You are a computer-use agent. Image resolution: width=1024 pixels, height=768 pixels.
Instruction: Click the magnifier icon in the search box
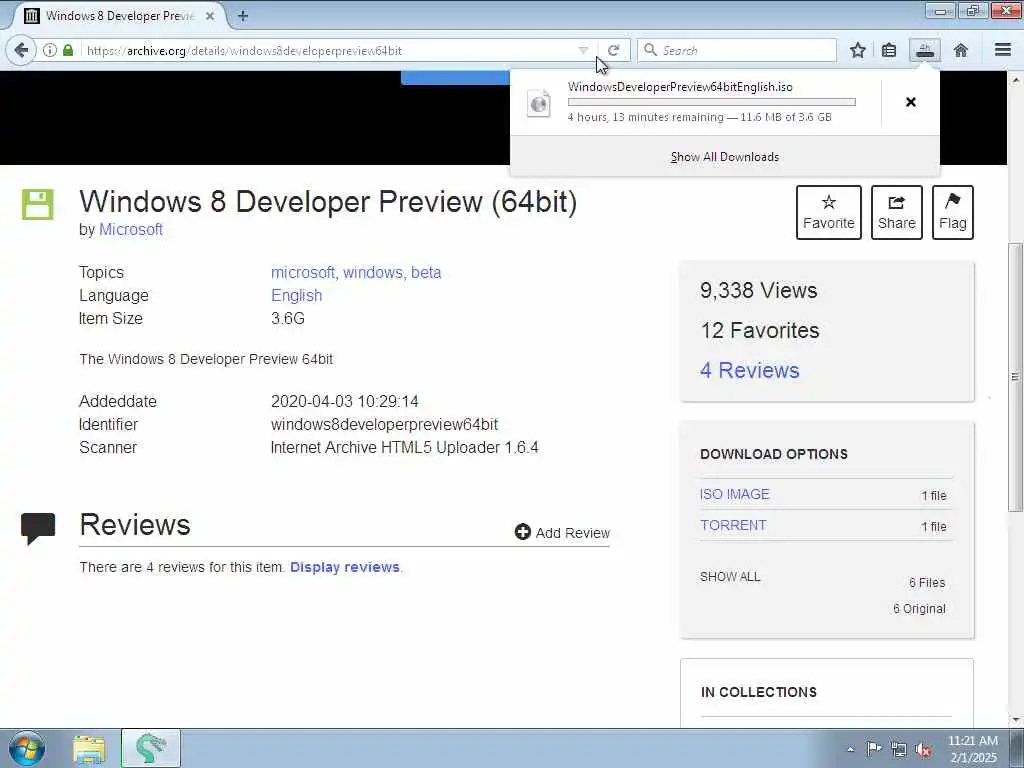[650, 50]
